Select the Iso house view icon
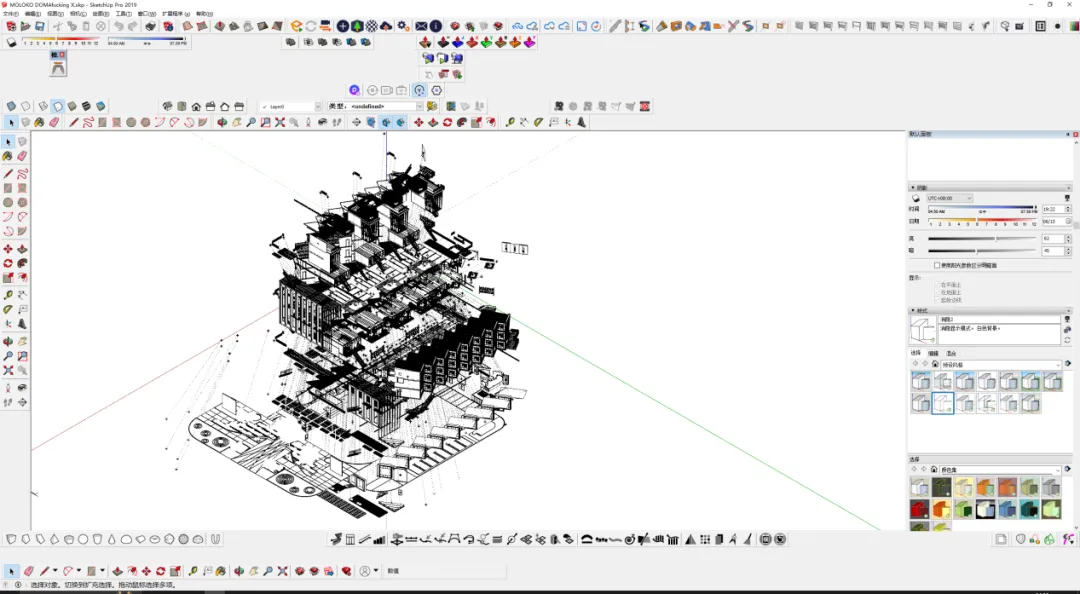 [x=167, y=106]
